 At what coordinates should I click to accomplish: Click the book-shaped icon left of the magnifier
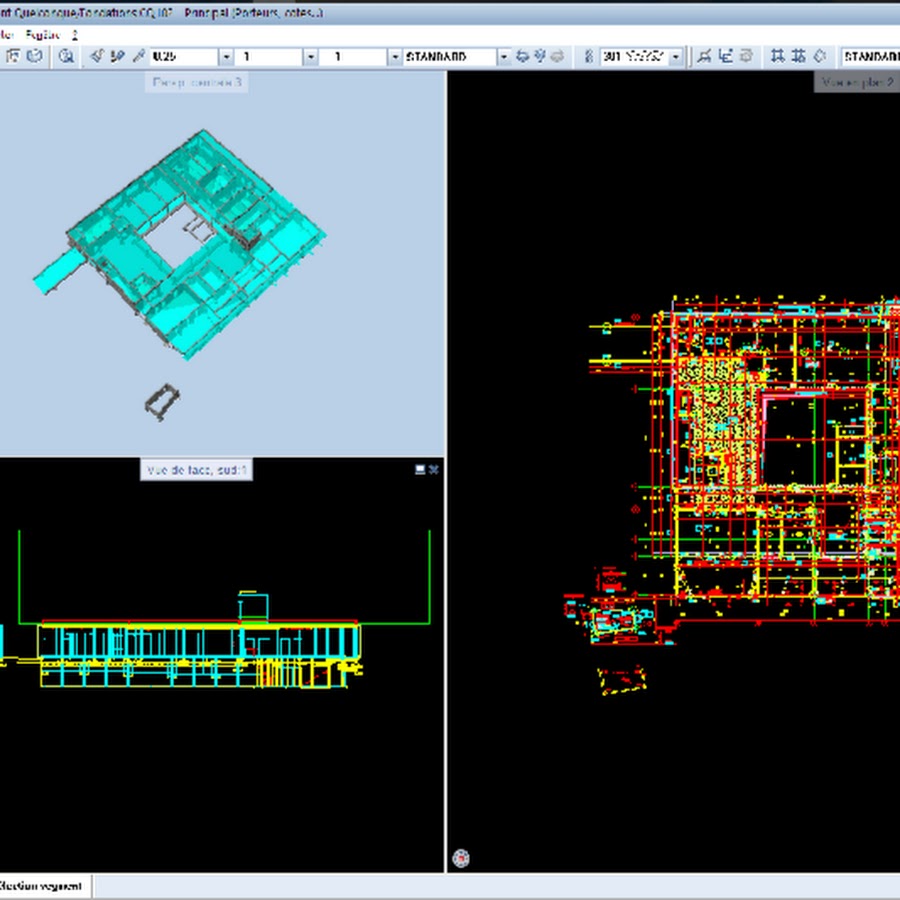tap(35, 57)
